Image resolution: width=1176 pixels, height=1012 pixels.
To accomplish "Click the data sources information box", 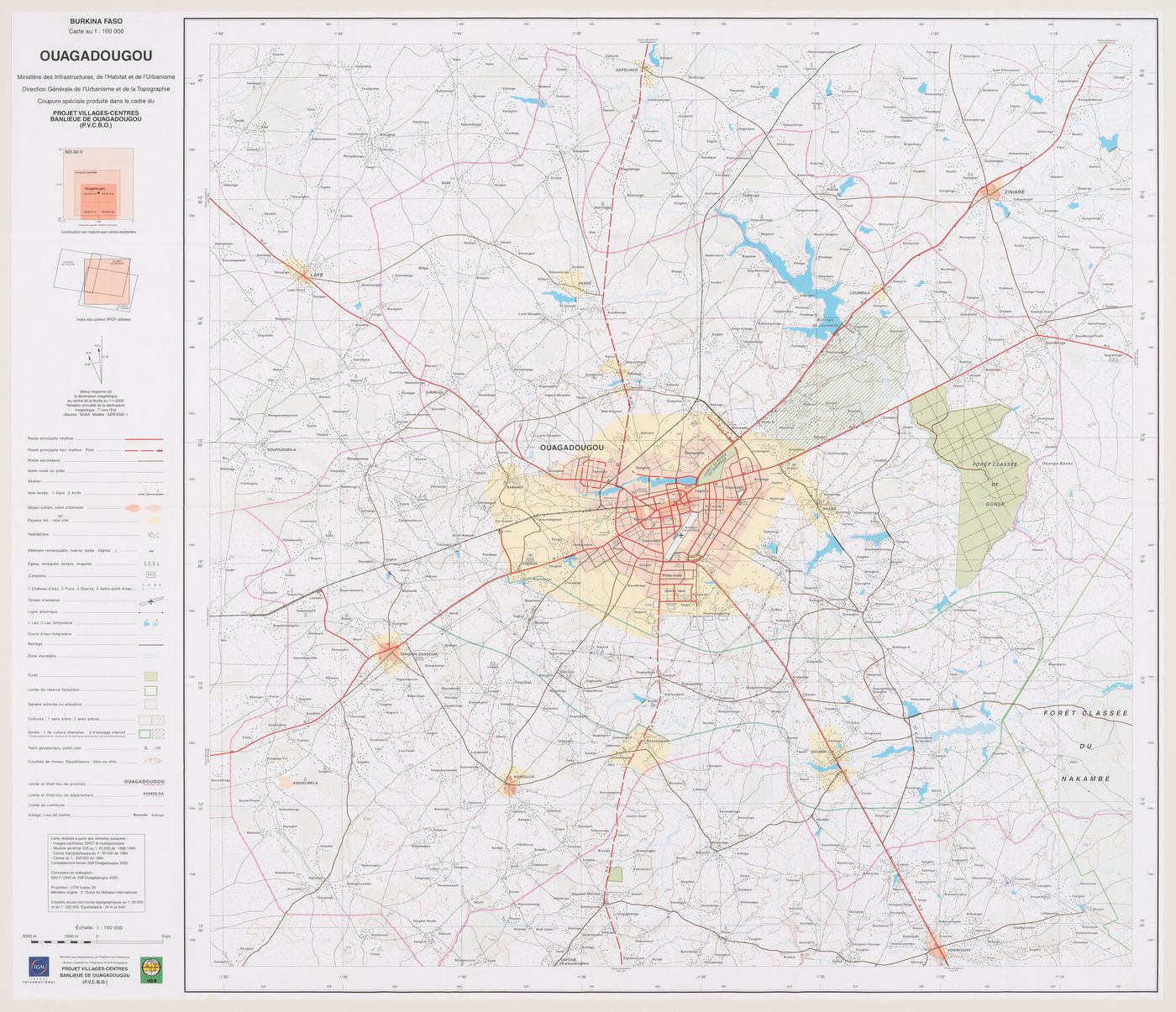I will (x=97, y=873).
